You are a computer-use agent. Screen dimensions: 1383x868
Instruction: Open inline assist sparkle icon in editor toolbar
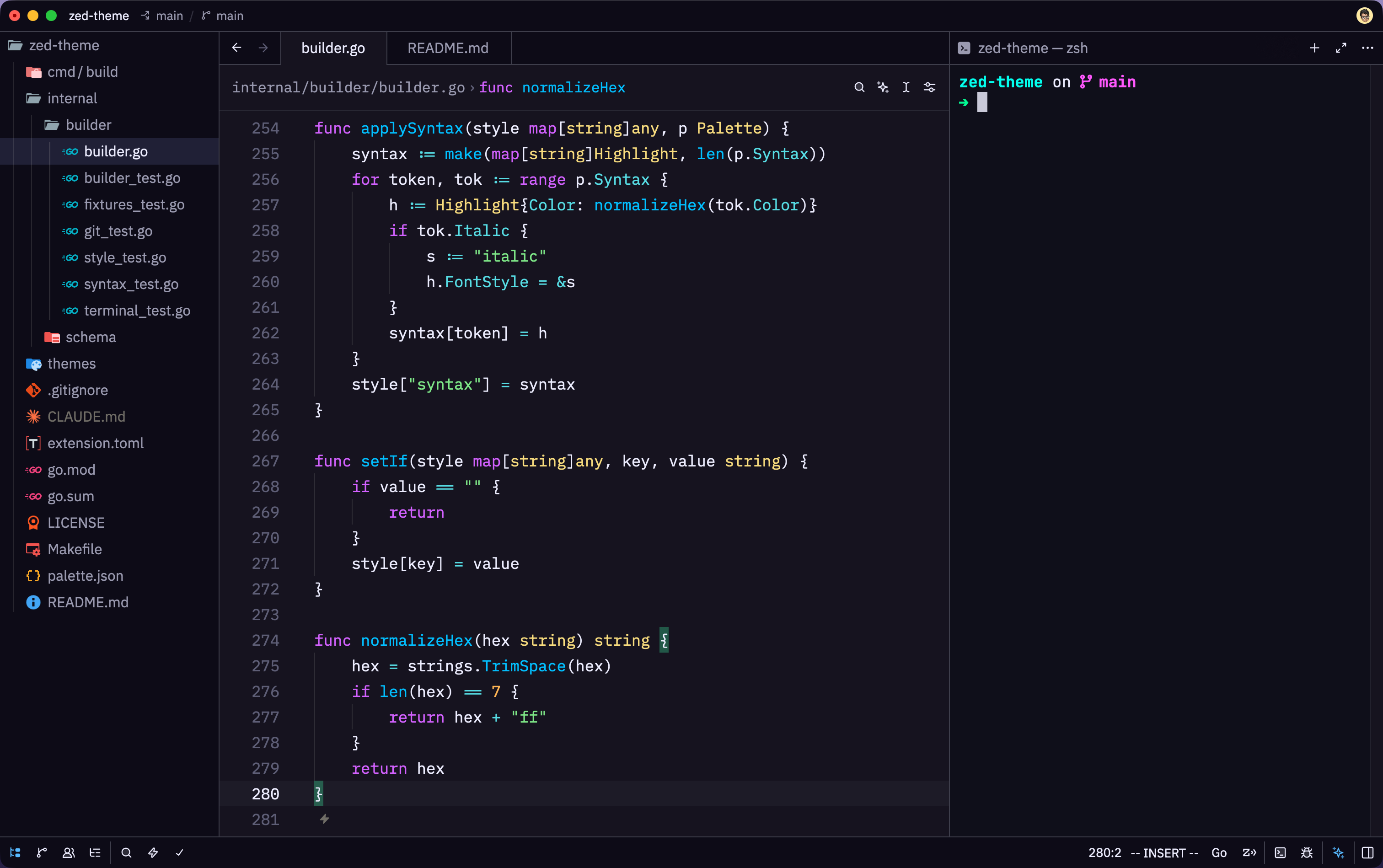click(883, 87)
